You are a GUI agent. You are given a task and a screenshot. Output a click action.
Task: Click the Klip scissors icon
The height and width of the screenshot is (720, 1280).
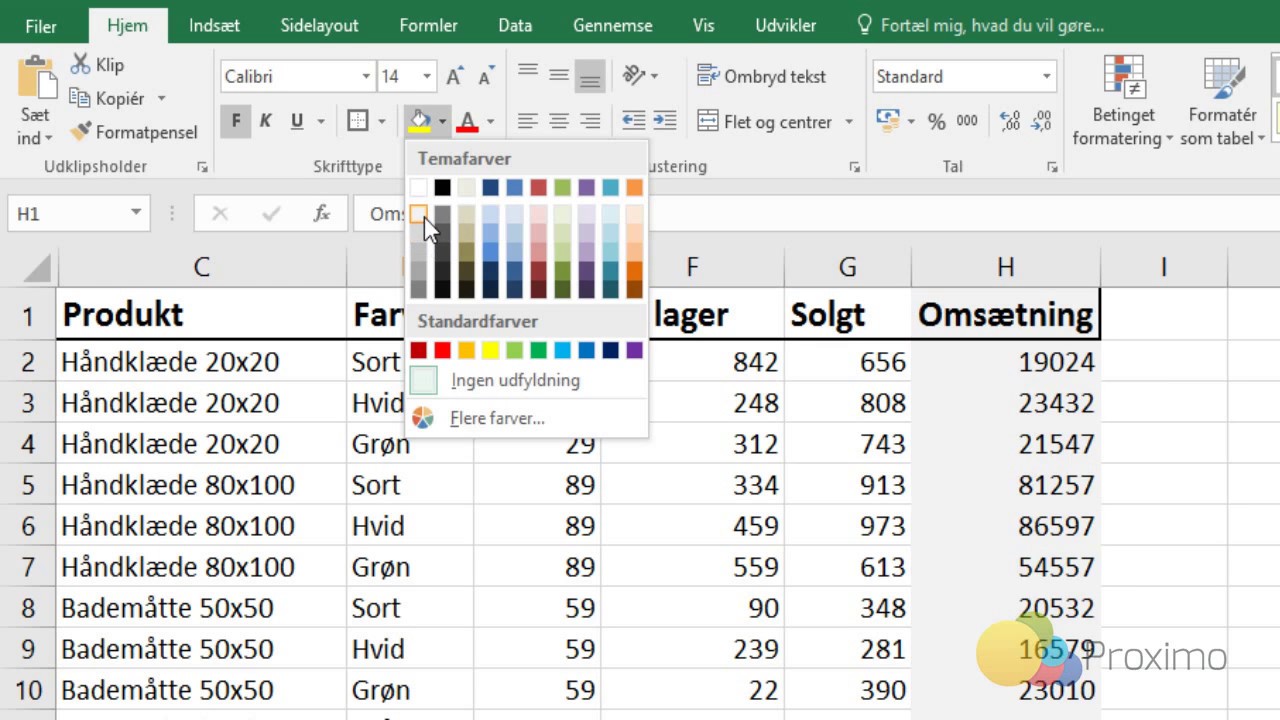81,65
